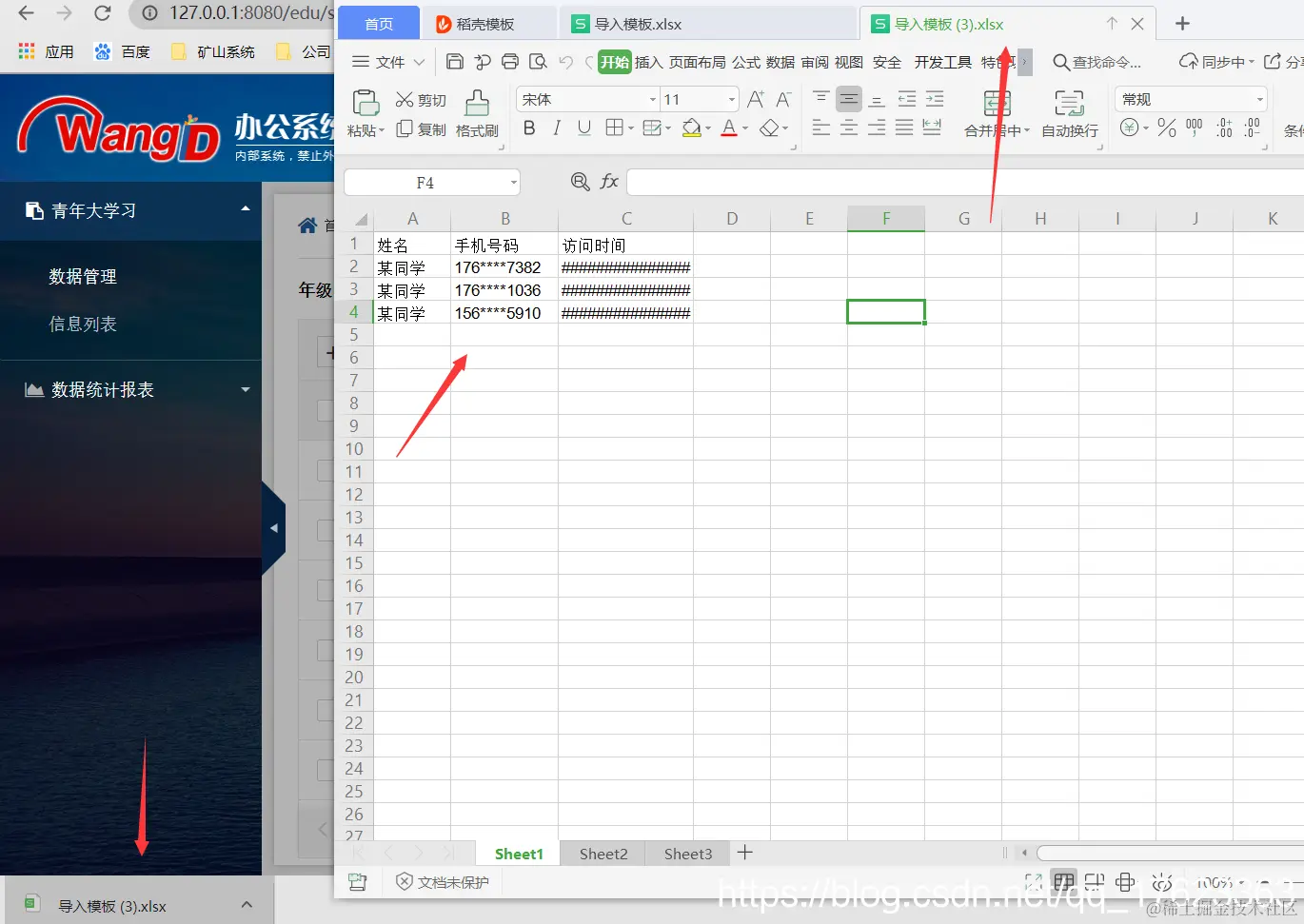Image resolution: width=1304 pixels, height=924 pixels.
Task: Select top vertical alignment icon
Action: [x=820, y=99]
